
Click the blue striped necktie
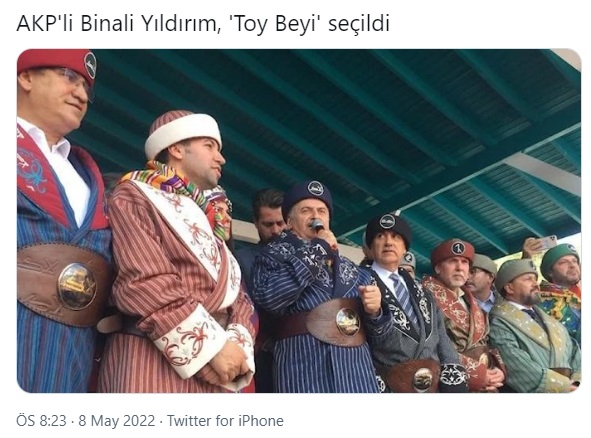(403, 296)
